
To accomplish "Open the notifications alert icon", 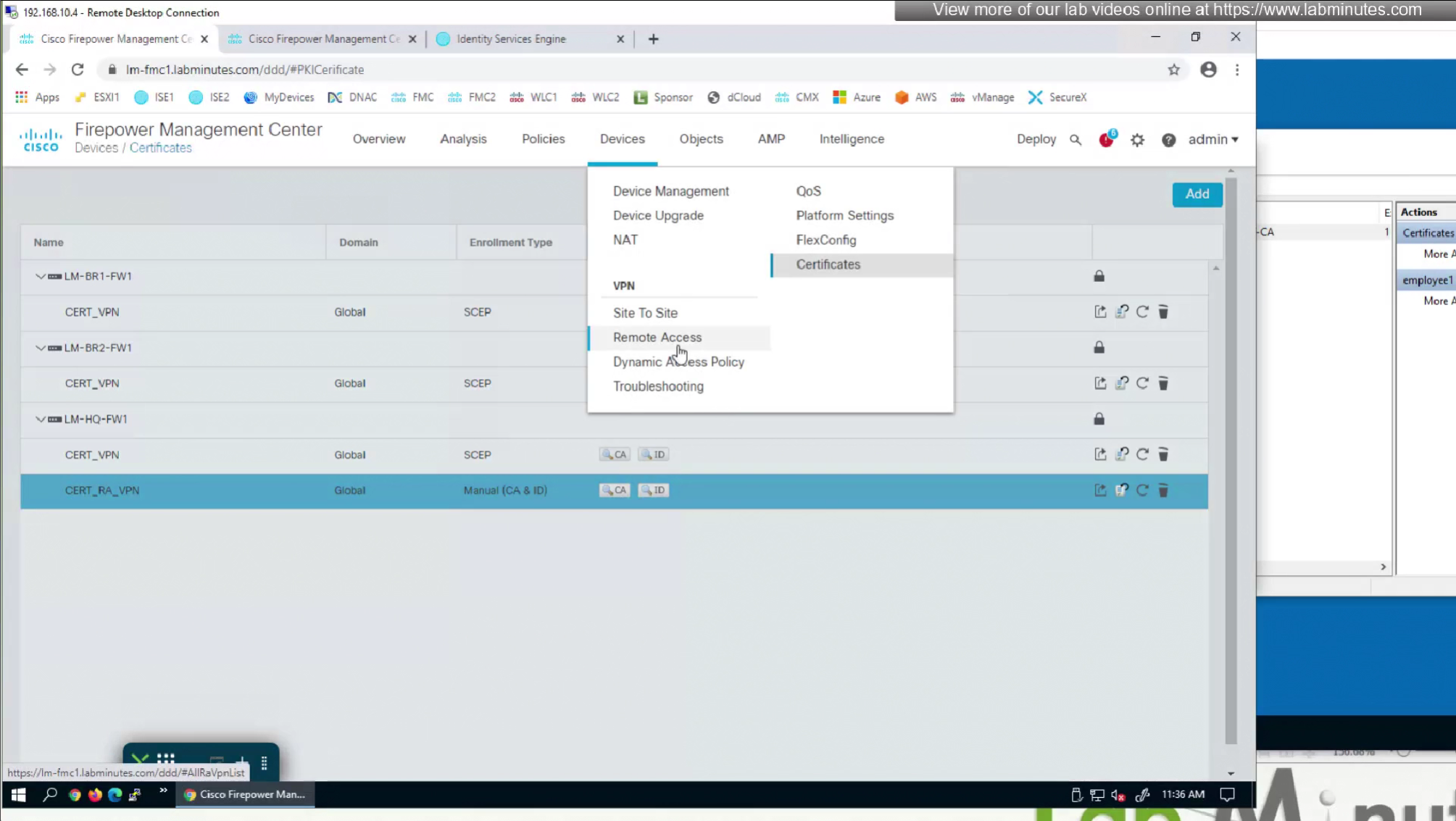I will tap(1106, 140).
